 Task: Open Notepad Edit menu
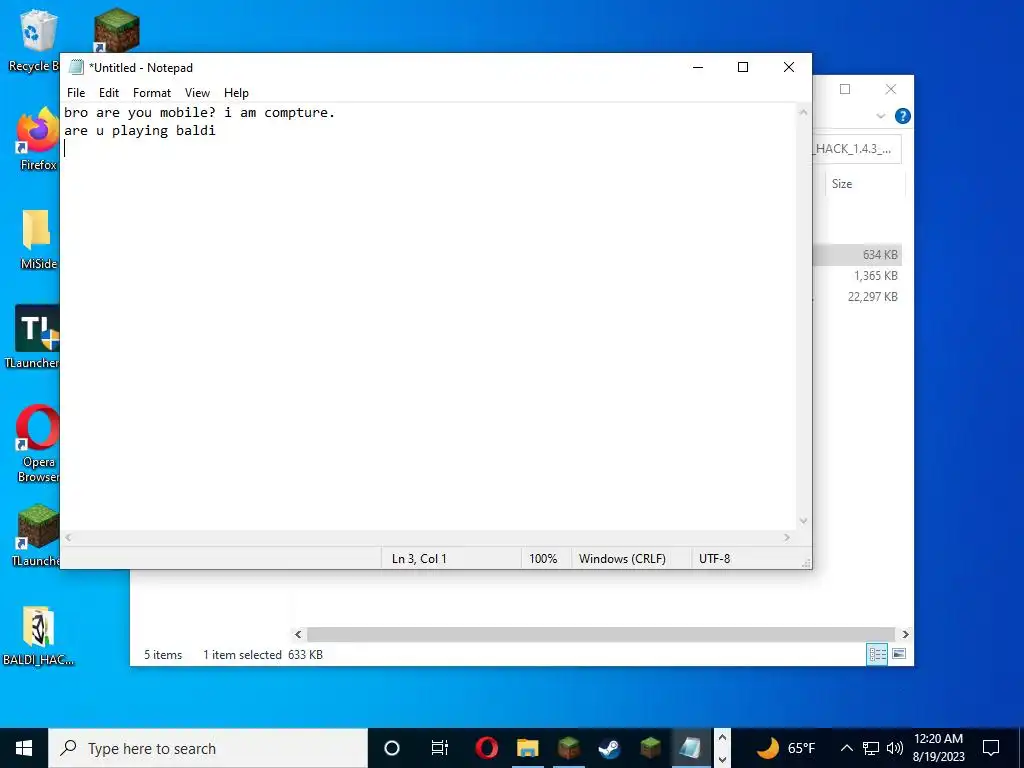[x=108, y=93]
